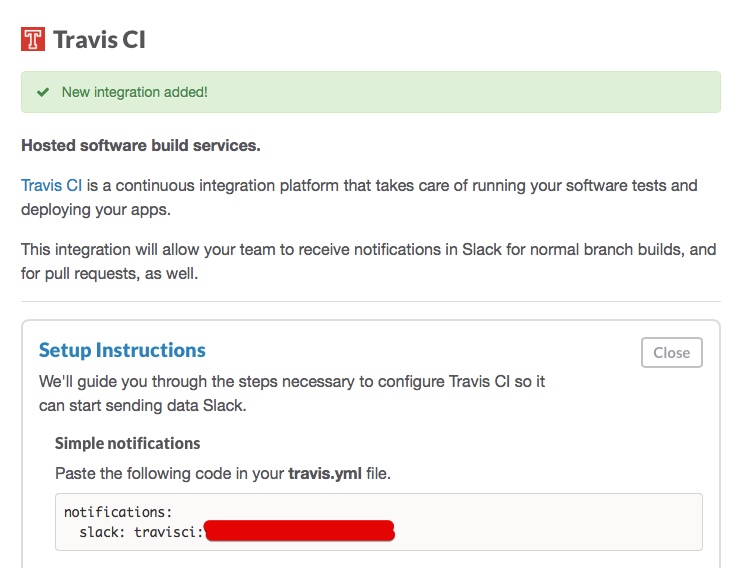Select the notifications code block
Screen dimensions: 749x568
pyautogui.click(x=379, y=522)
